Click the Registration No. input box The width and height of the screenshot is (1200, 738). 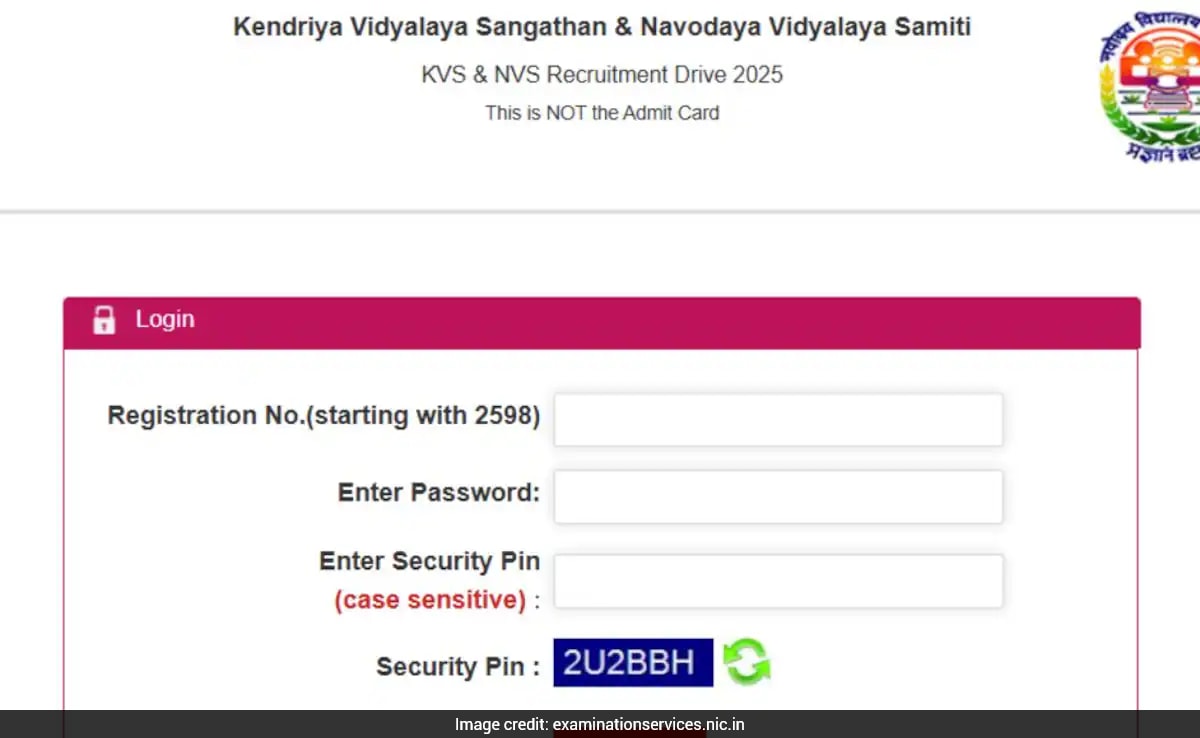(x=778, y=419)
